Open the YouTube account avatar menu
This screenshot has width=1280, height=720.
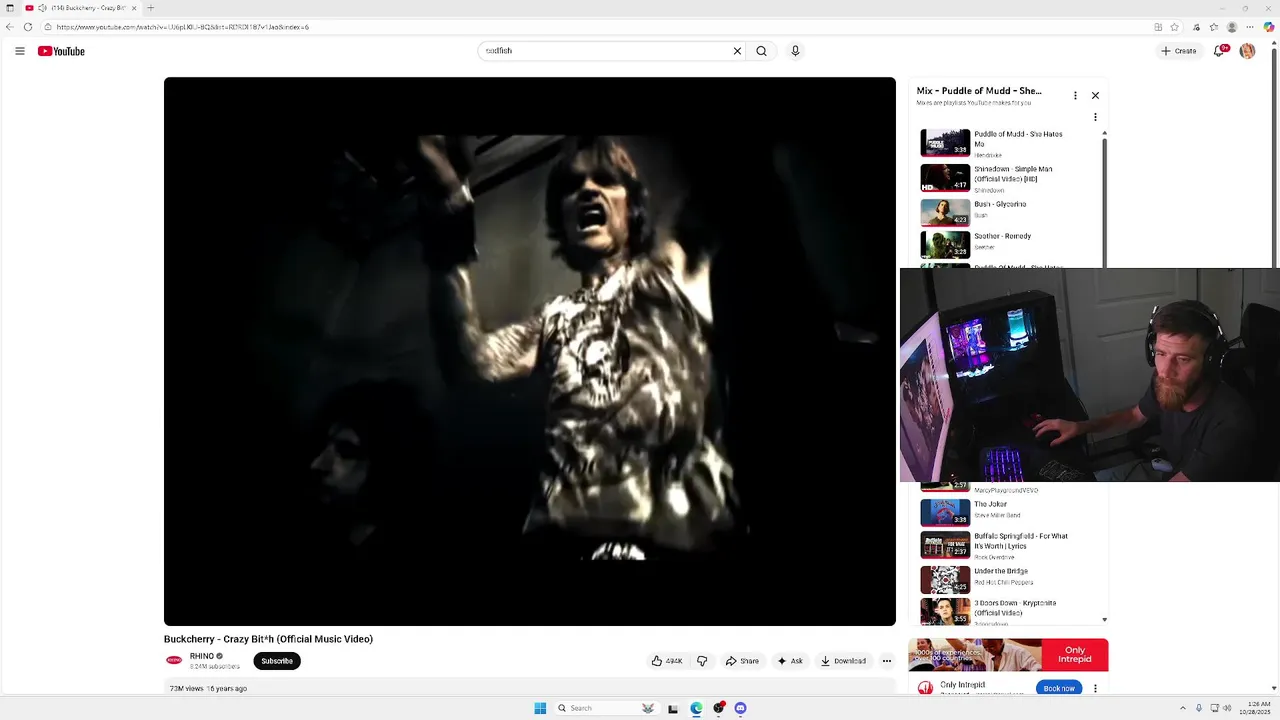[1247, 51]
